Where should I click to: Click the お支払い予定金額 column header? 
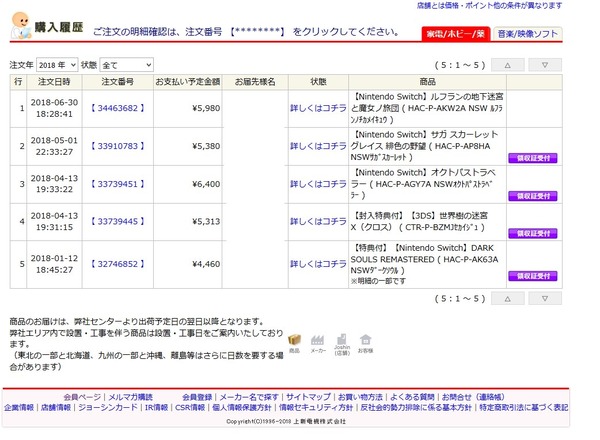click(x=188, y=81)
